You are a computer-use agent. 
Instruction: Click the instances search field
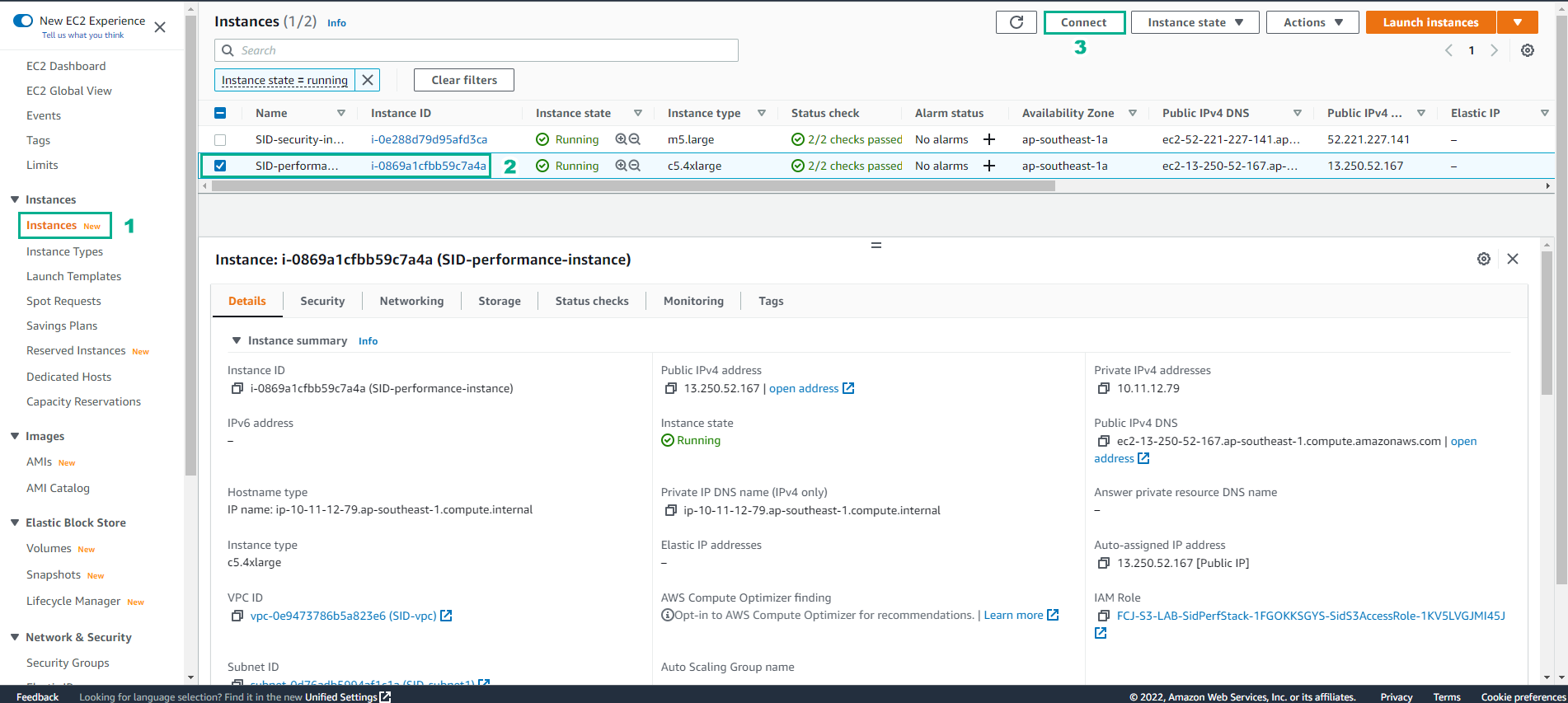[477, 50]
